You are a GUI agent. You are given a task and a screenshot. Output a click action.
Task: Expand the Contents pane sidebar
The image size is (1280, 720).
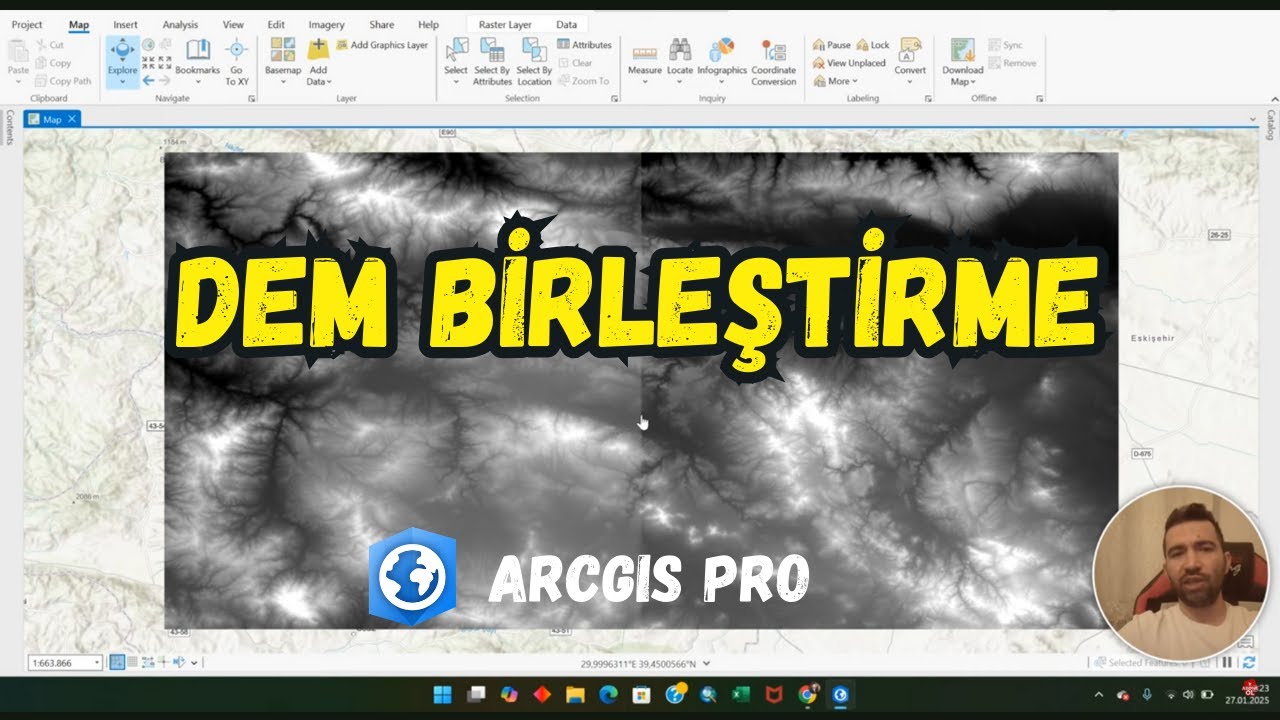point(10,128)
